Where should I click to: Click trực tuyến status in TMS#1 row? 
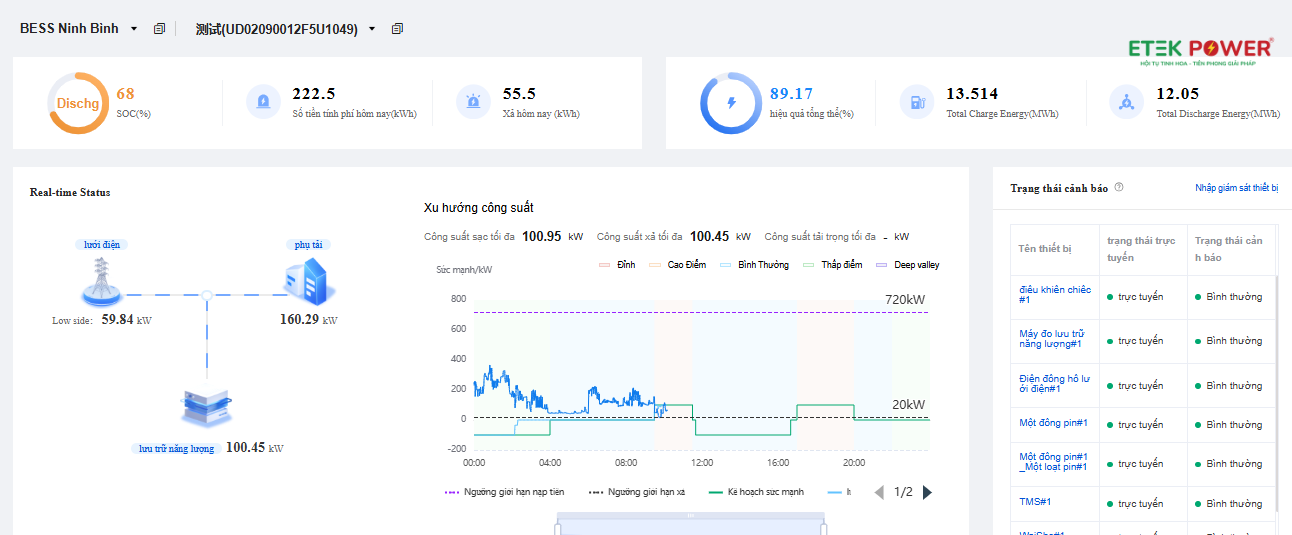coord(1141,503)
